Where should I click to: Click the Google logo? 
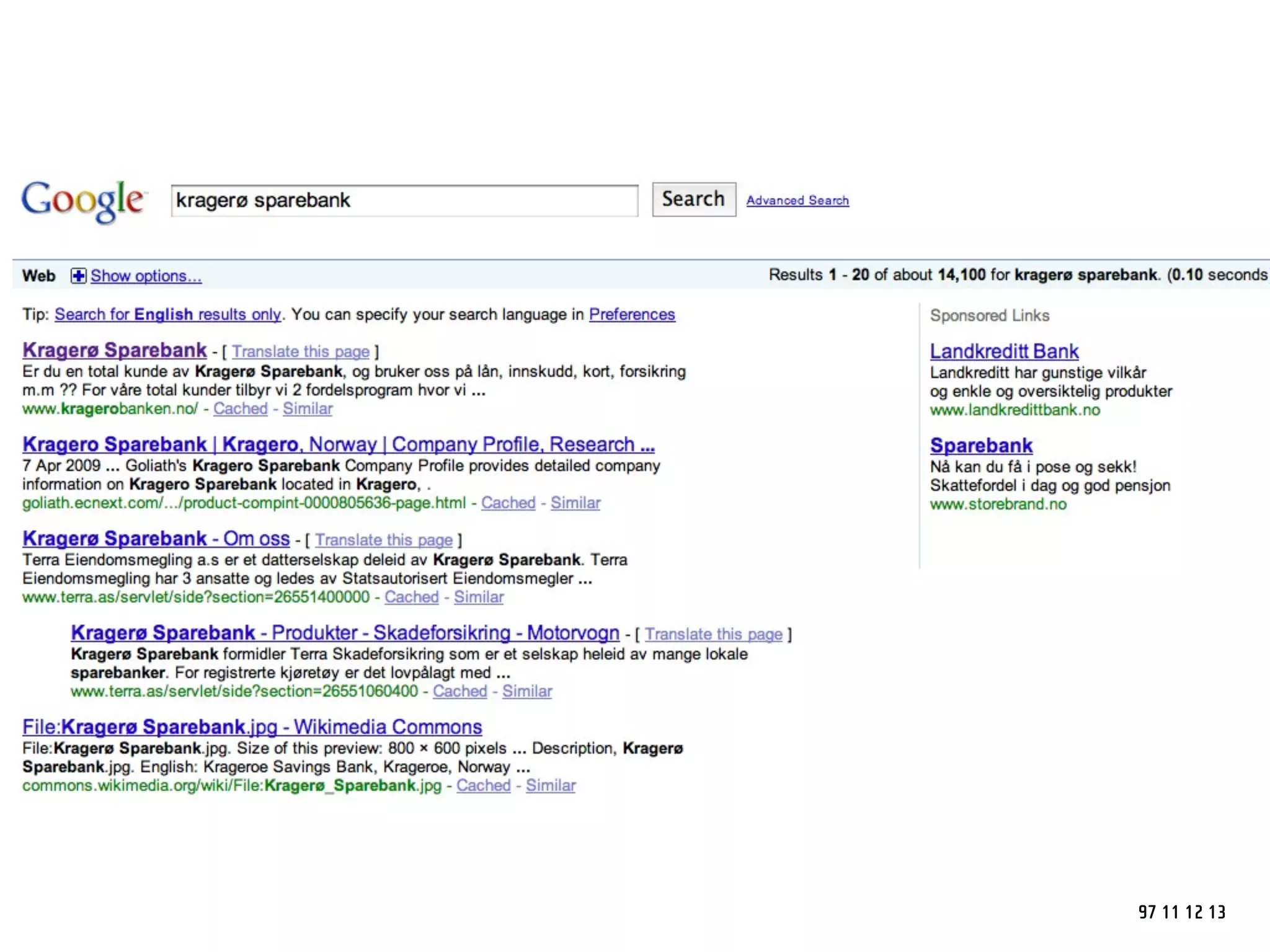83,201
